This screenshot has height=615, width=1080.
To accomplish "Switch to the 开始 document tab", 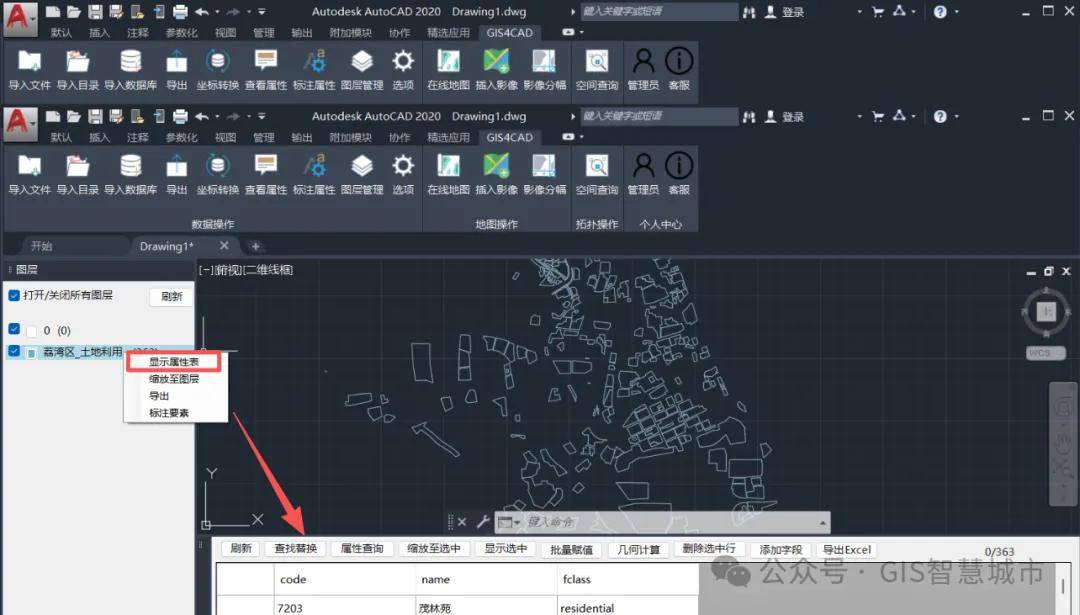I will [x=41, y=246].
